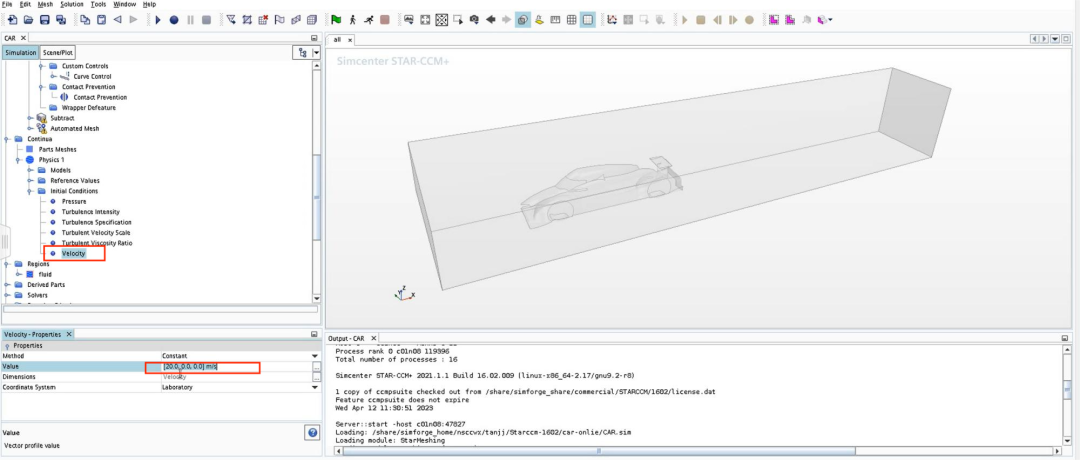The height and width of the screenshot is (460, 1080).
Task: Click the Clear Generated Meshes icon with red X
Action: pyautogui.click(x=263, y=20)
